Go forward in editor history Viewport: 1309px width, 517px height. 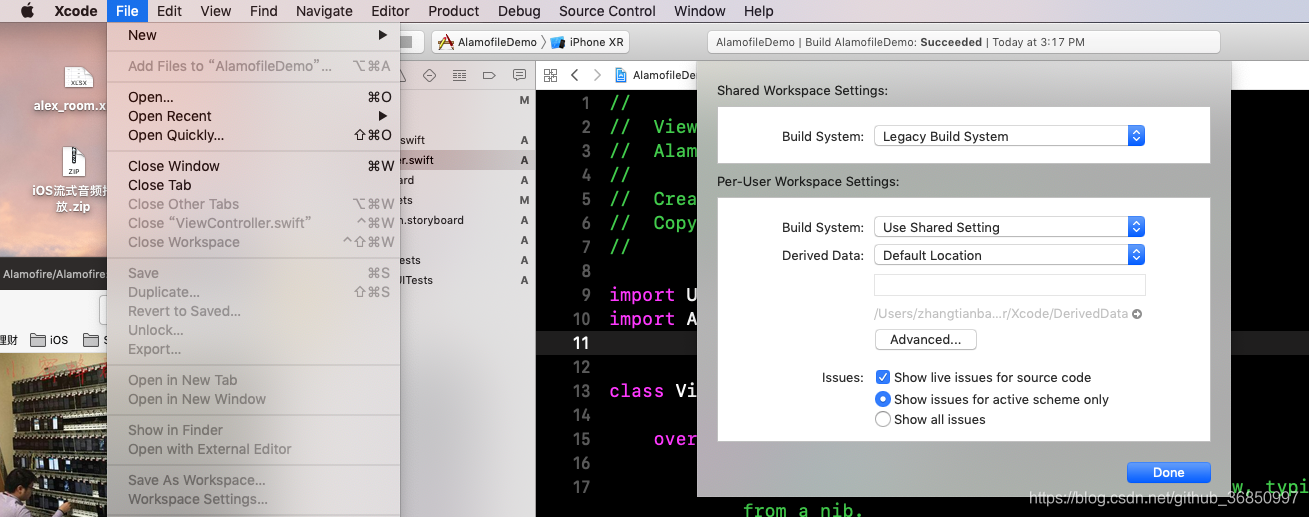[597, 75]
